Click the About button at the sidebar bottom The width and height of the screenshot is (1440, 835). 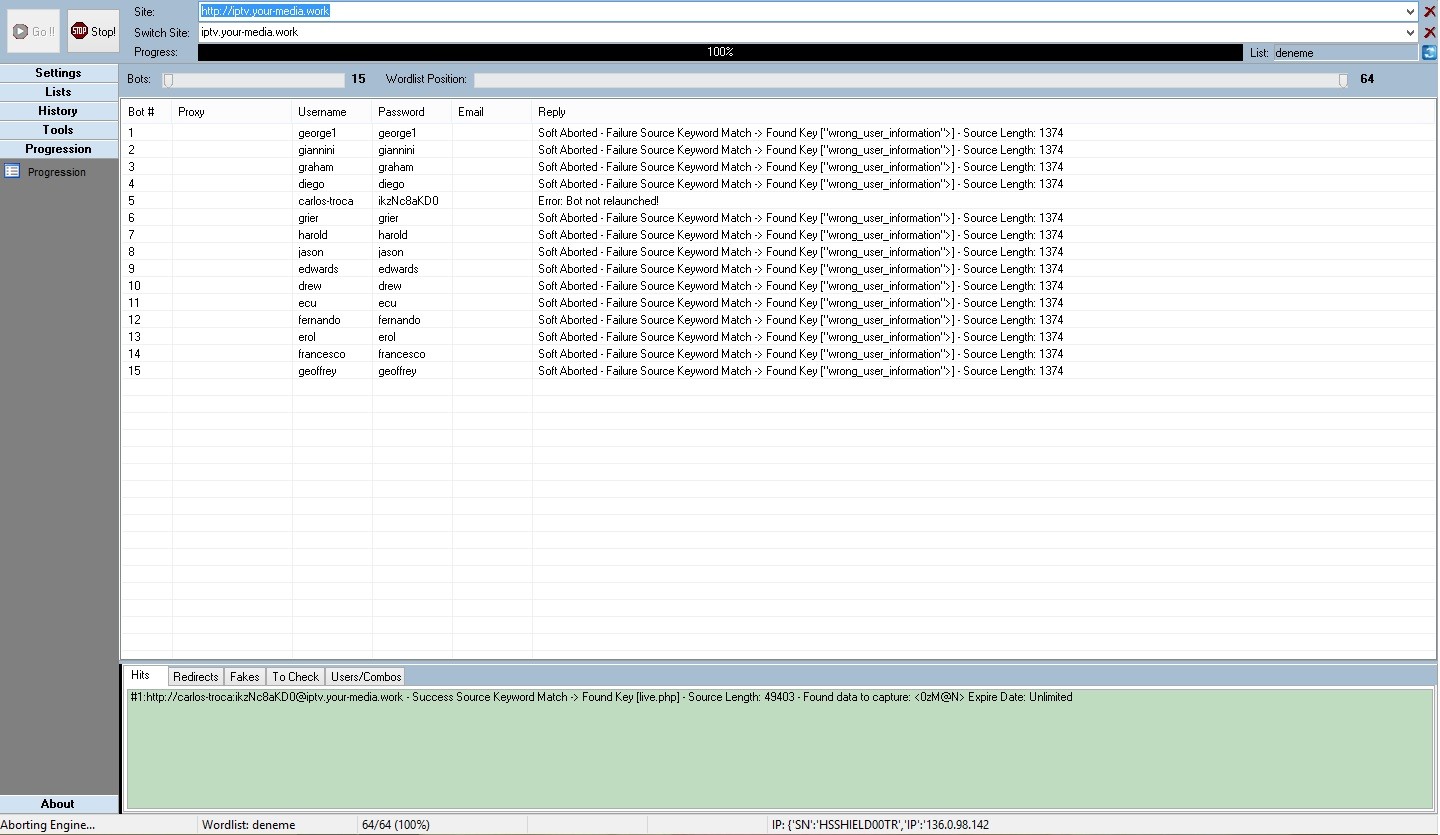tap(58, 804)
